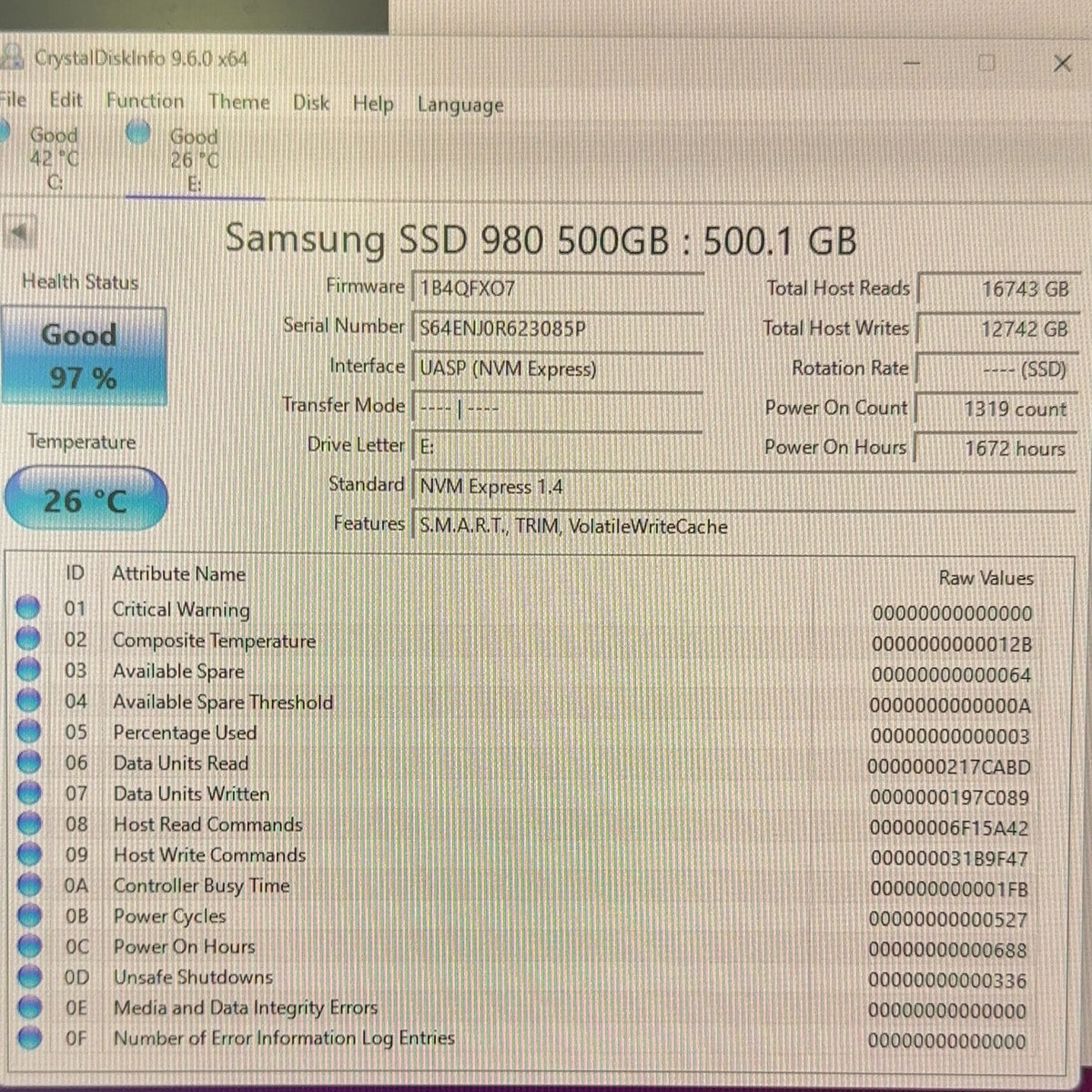Click the Attribute Name column header
The height and width of the screenshot is (1092, 1092).
[x=178, y=574]
